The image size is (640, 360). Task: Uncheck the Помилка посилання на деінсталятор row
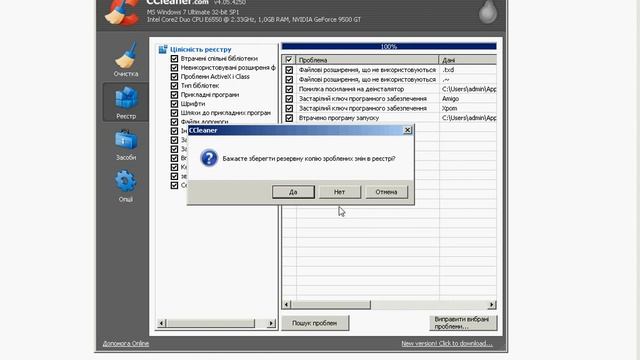pyautogui.click(x=289, y=89)
